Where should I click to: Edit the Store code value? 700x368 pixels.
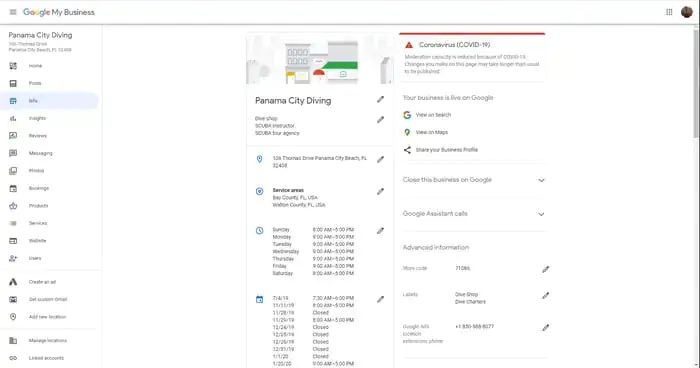pos(546,269)
